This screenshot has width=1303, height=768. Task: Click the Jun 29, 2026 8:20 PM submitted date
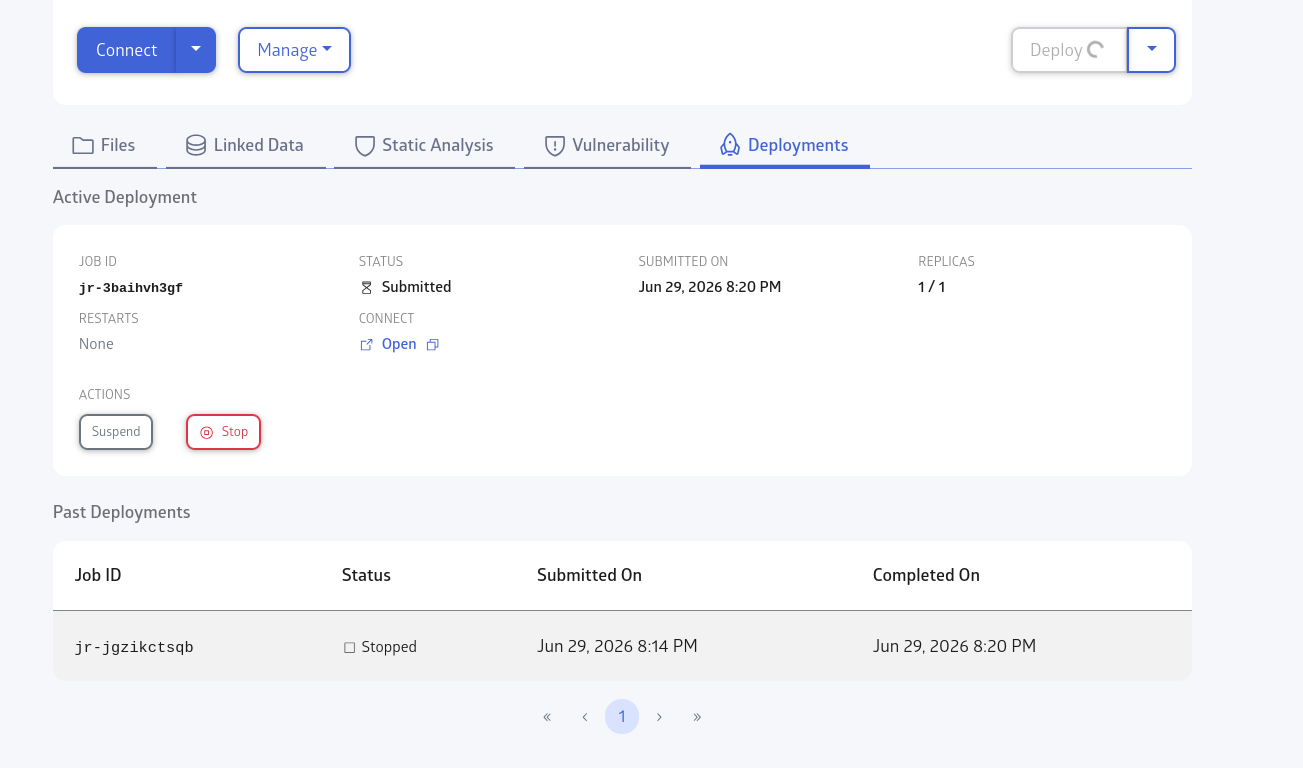710,287
